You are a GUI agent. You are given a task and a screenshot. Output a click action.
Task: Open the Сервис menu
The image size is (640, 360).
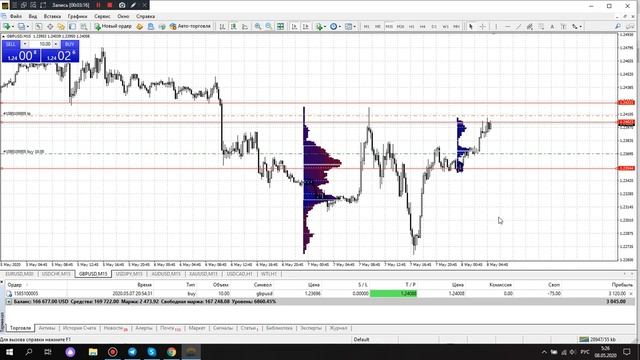pyautogui.click(x=102, y=16)
